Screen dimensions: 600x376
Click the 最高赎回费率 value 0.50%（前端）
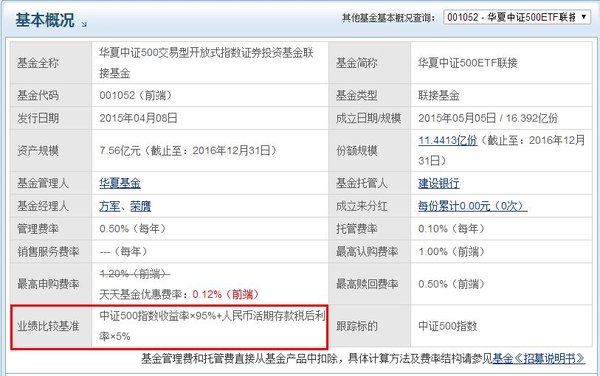tap(452, 284)
